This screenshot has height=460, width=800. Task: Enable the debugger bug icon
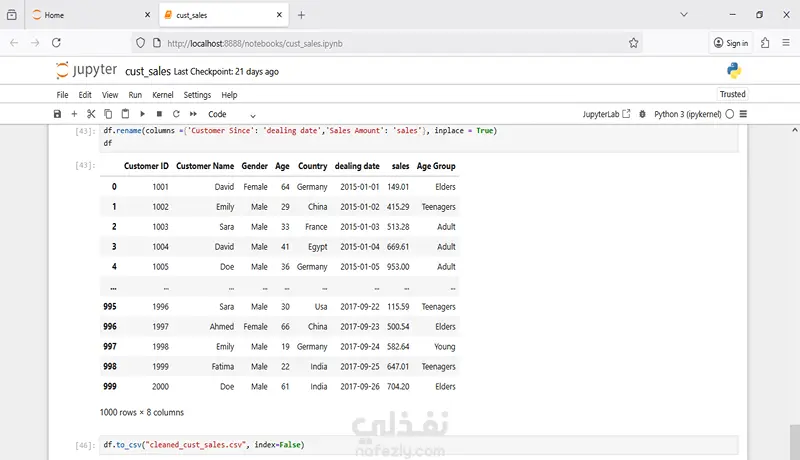(x=642, y=114)
